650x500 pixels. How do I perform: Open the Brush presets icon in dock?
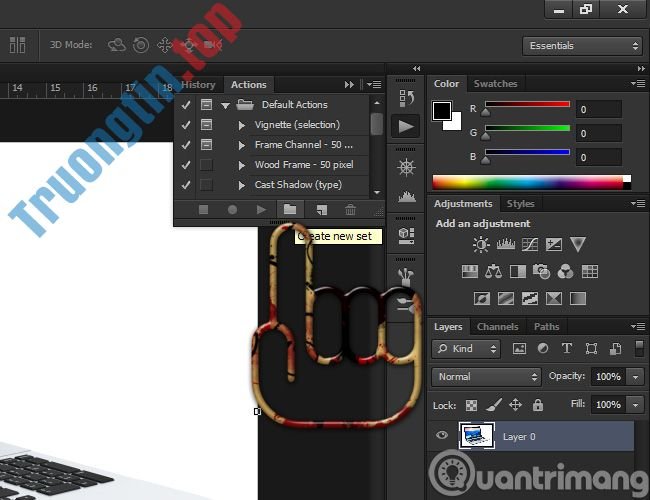(405, 277)
